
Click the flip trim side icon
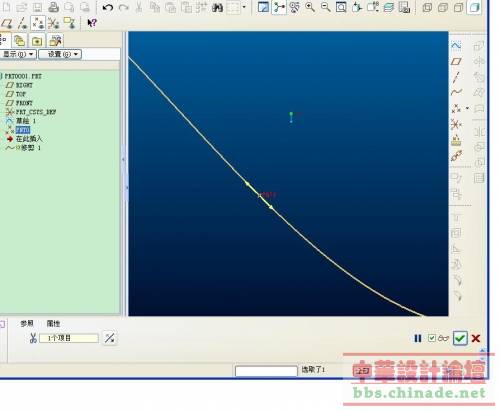coord(110,338)
